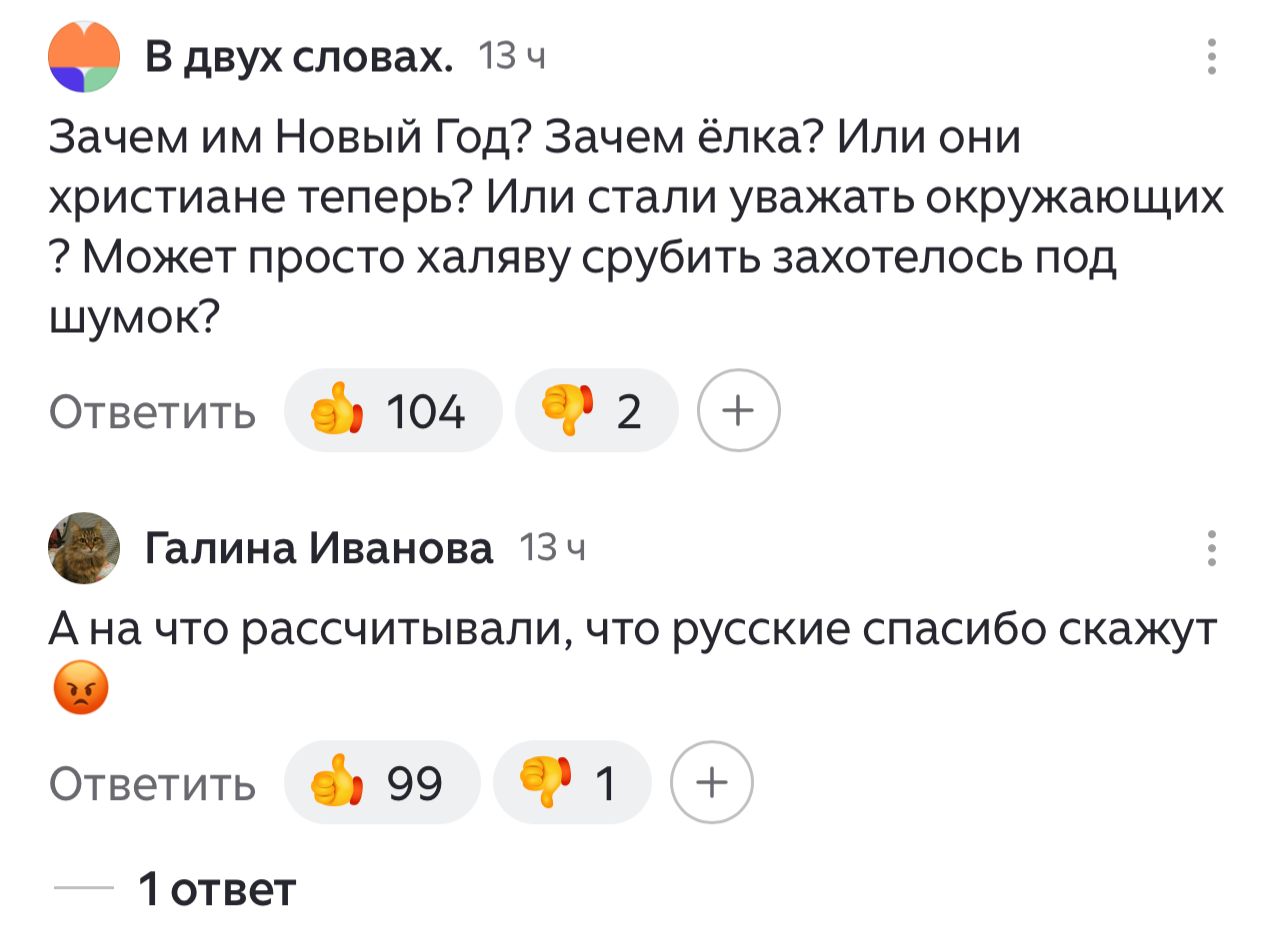Click the angry face emoji

[x=78, y=690]
